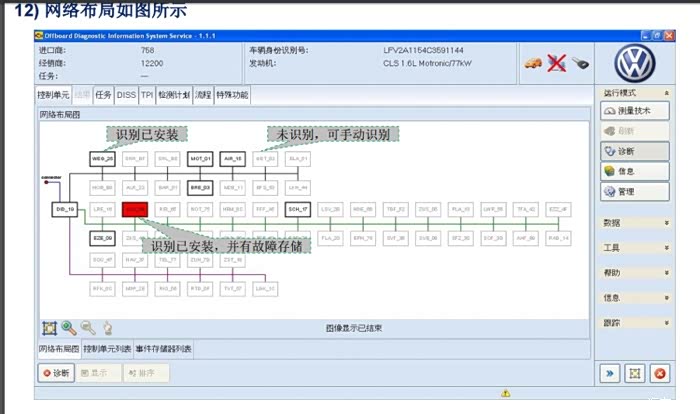700x414 pixels.
Task: Zoom out with the grey magnifier
Action: [88, 328]
